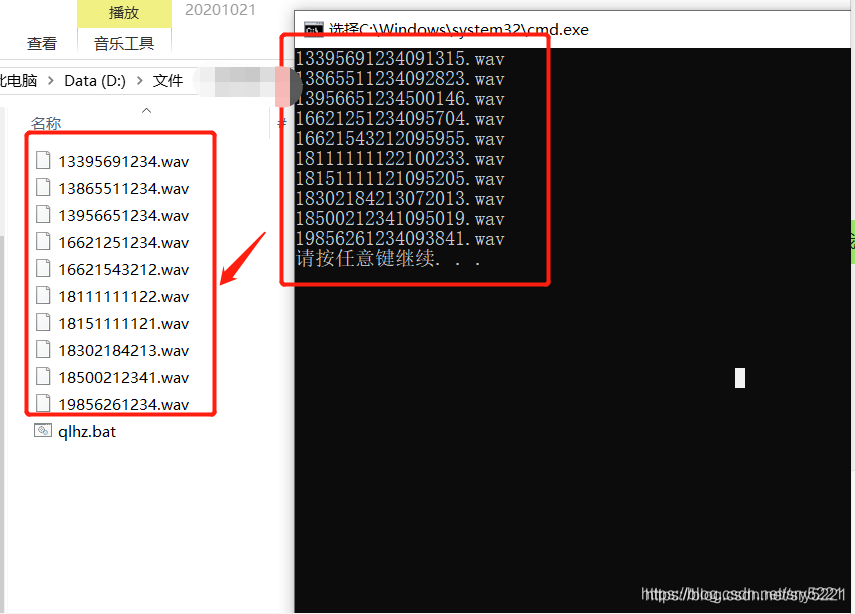855x614 pixels.
Task: Select file name 18500212341.wav in Explorer
Action: click(x=124, y=377)
